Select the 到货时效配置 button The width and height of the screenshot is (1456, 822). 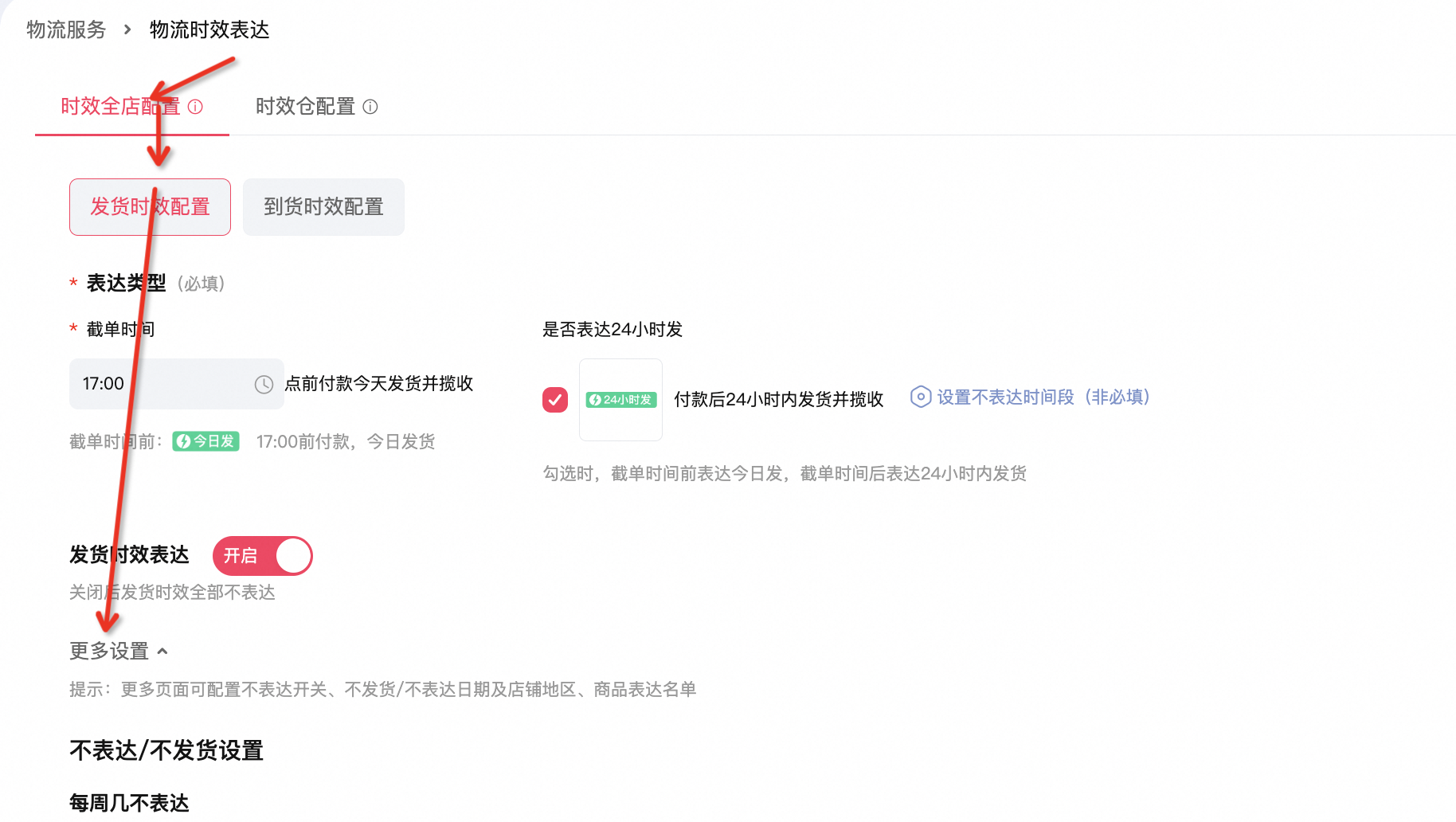tap(323, 207)
